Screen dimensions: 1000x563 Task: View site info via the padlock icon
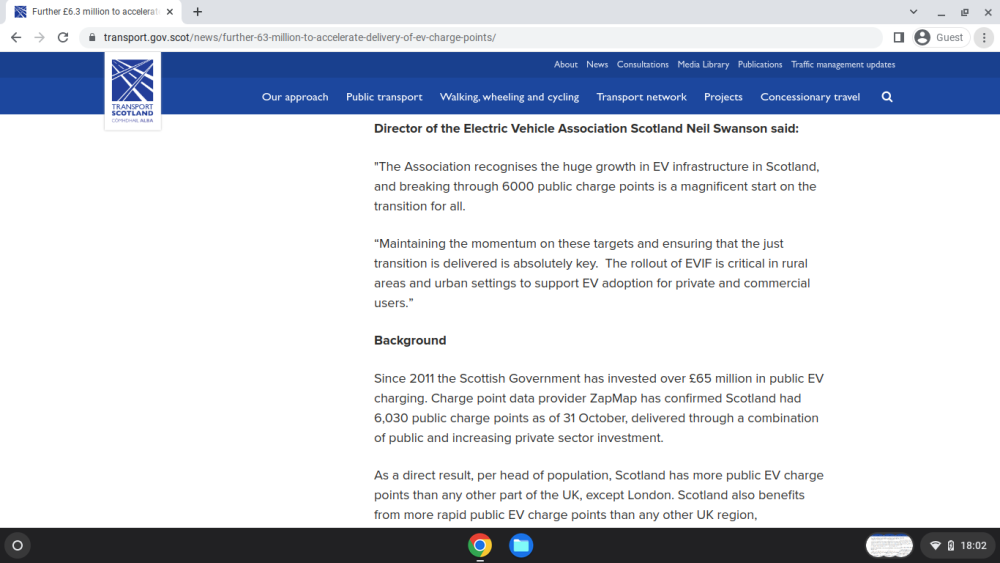(x=92, y=38)
